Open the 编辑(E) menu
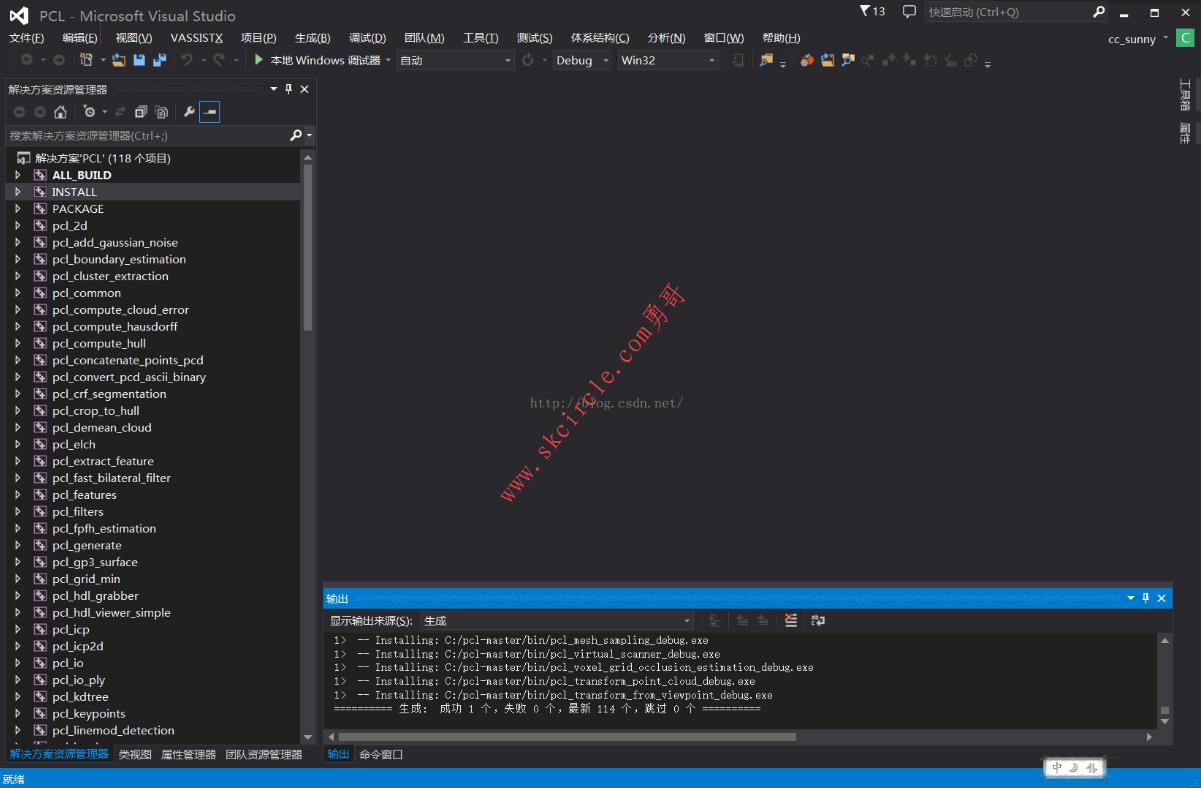Viewport: 1201px width, 788px height. click(x=80, y=38)
